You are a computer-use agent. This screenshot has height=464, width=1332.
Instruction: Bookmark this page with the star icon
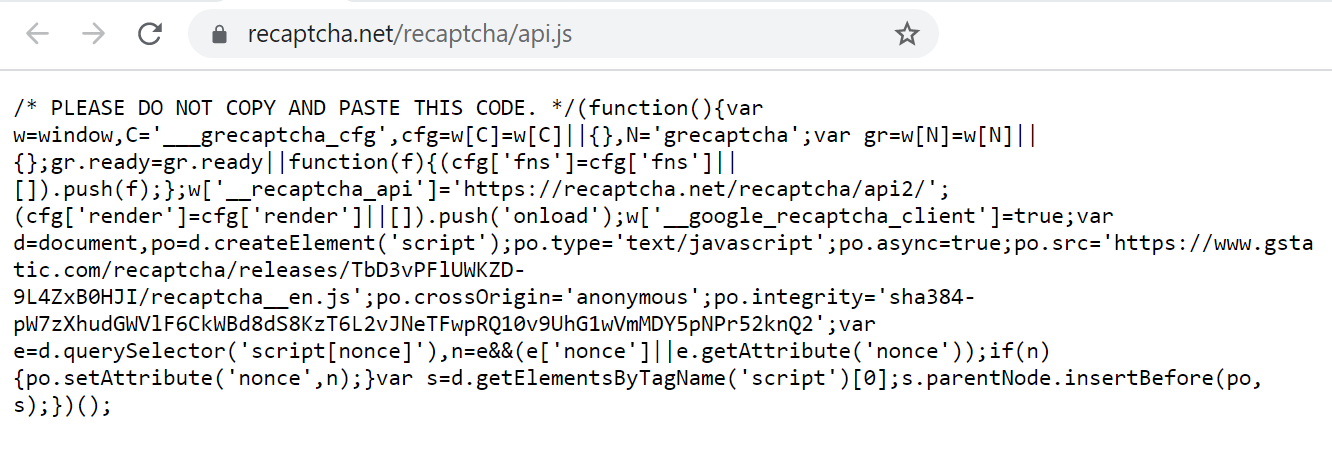click(906, 34)
